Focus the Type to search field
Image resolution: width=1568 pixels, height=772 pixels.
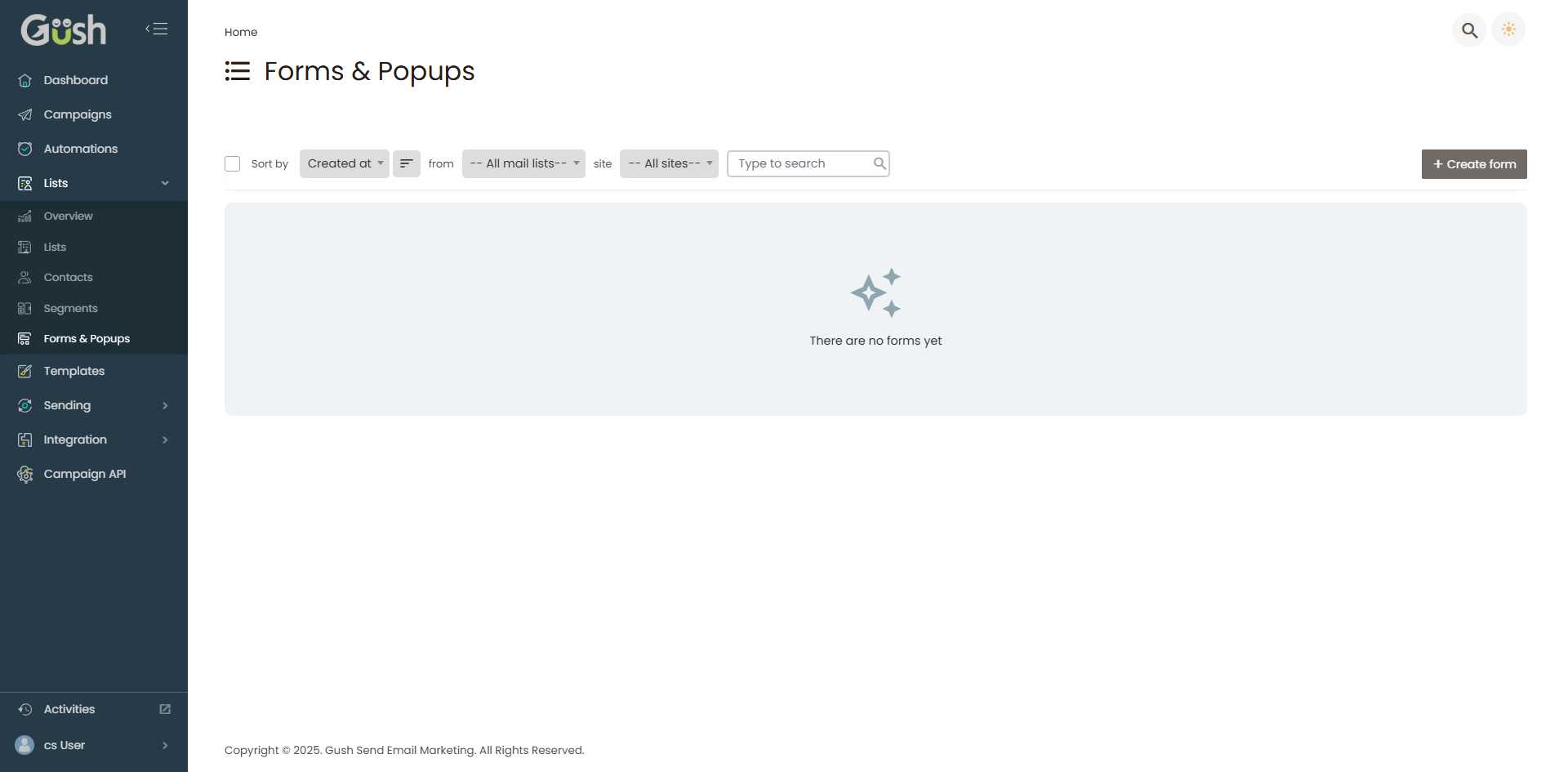point(808,163)
